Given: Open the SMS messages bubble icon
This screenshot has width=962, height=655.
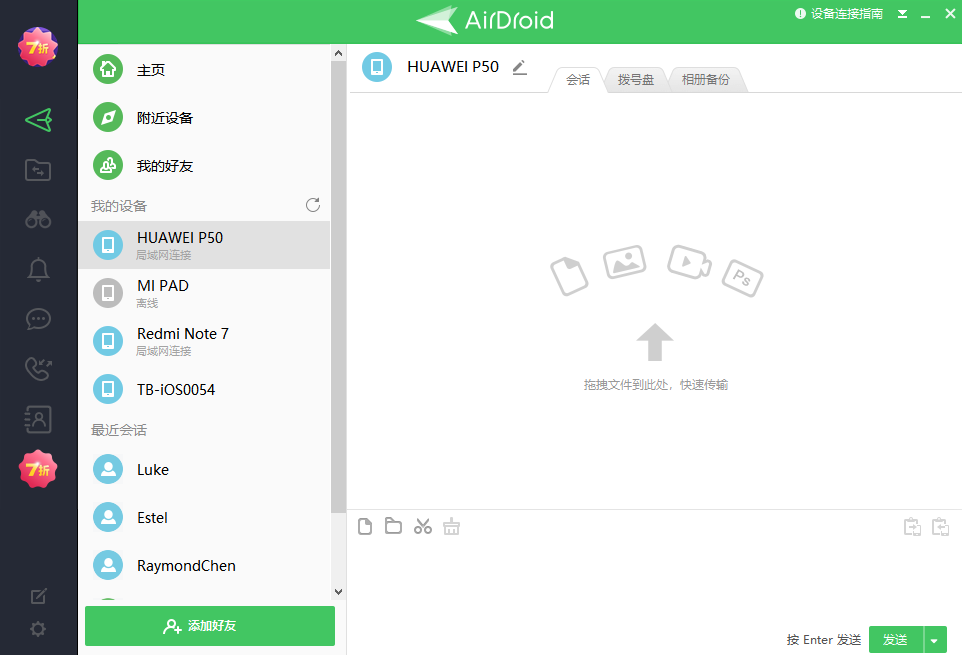Looking at the screenshot, I should pyautogui.click(x=38, y=319).
